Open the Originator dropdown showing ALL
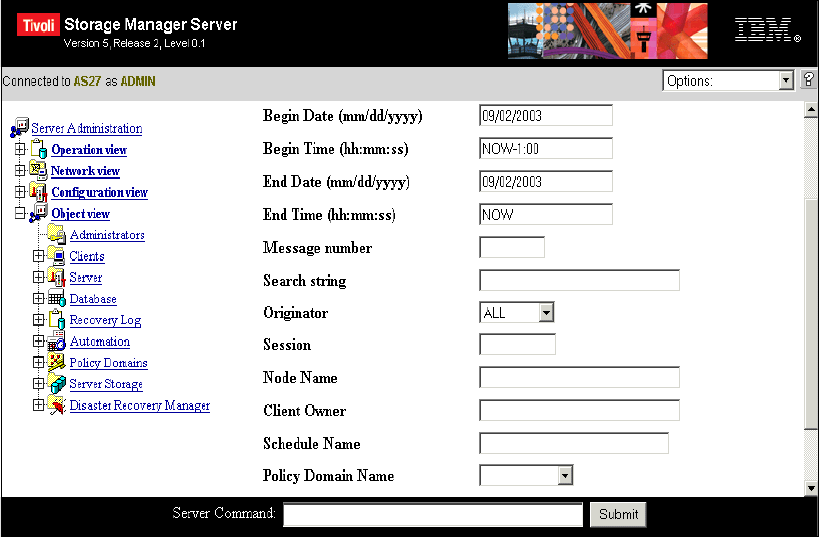This screenshot has width=819, height=537. 516,312
